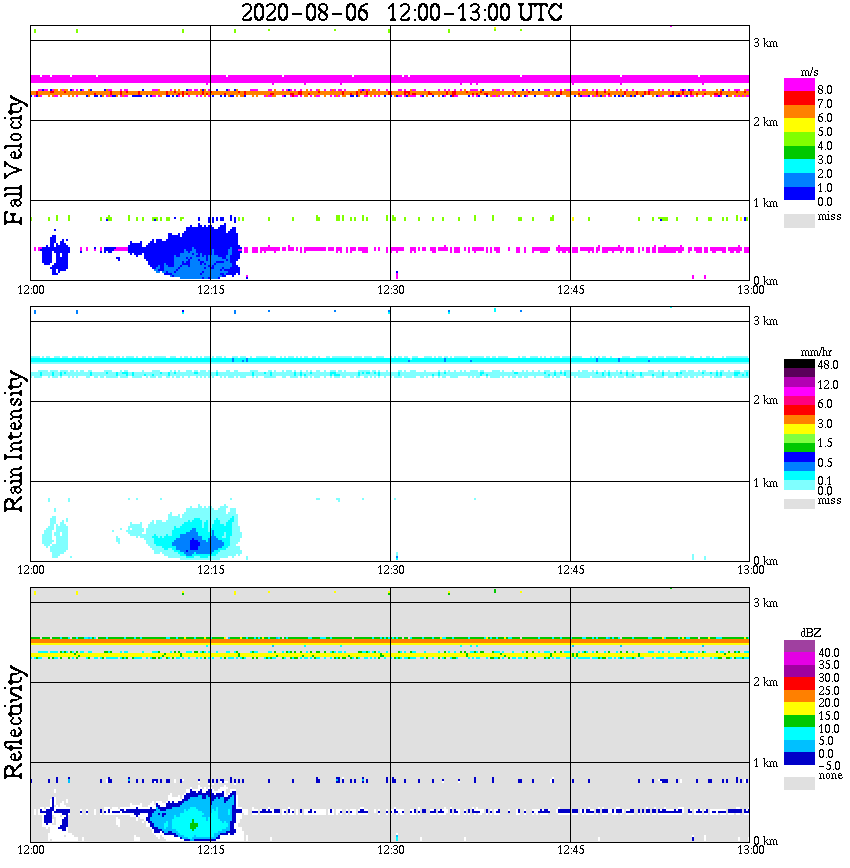Click the chart title 2020-08-06 12:00-13:00 UTC
Image resolution: width=850 pixels, height=868 pixels.
coord(401,12)
